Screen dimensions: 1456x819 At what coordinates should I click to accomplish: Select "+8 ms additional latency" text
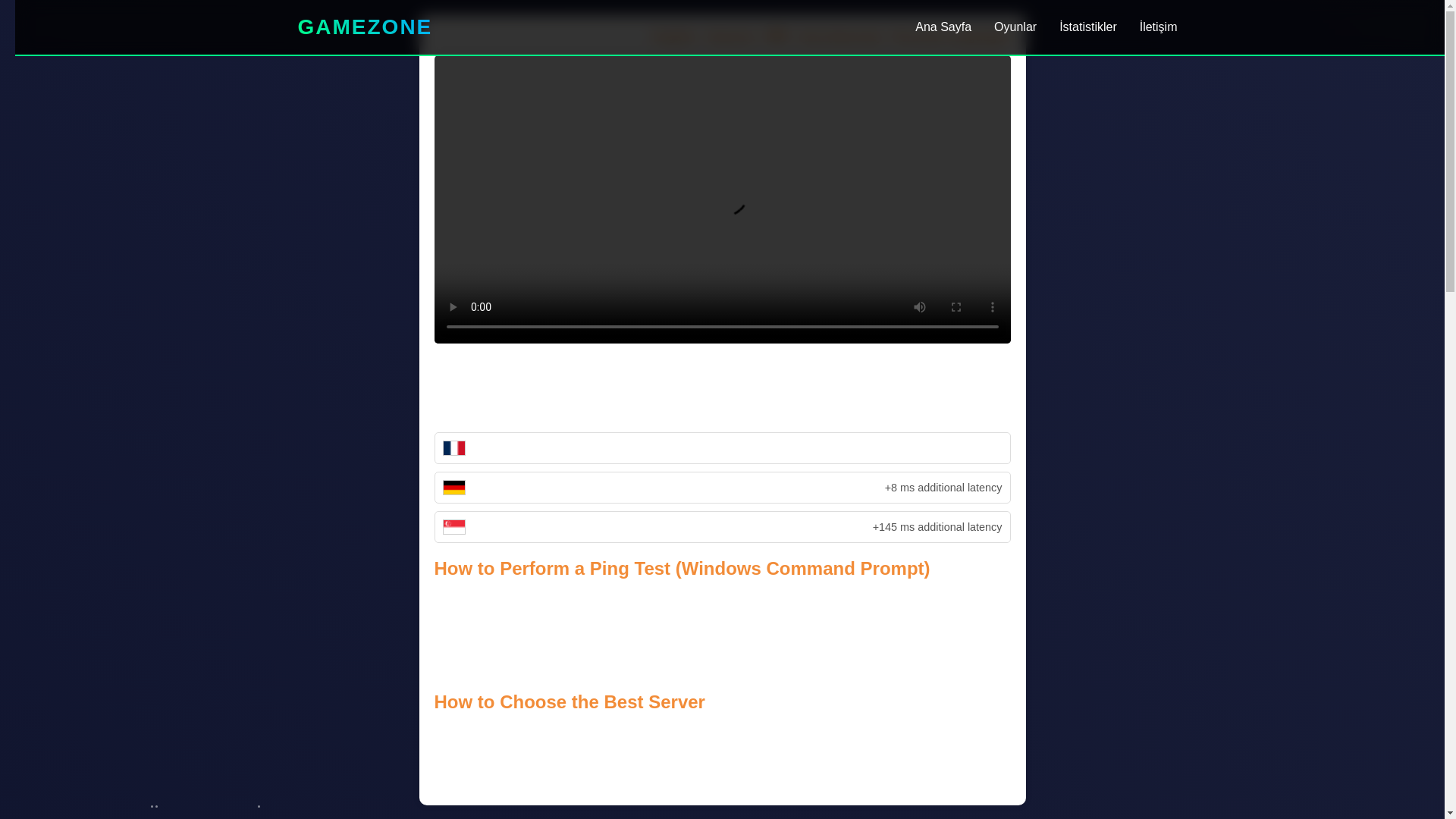943,488
